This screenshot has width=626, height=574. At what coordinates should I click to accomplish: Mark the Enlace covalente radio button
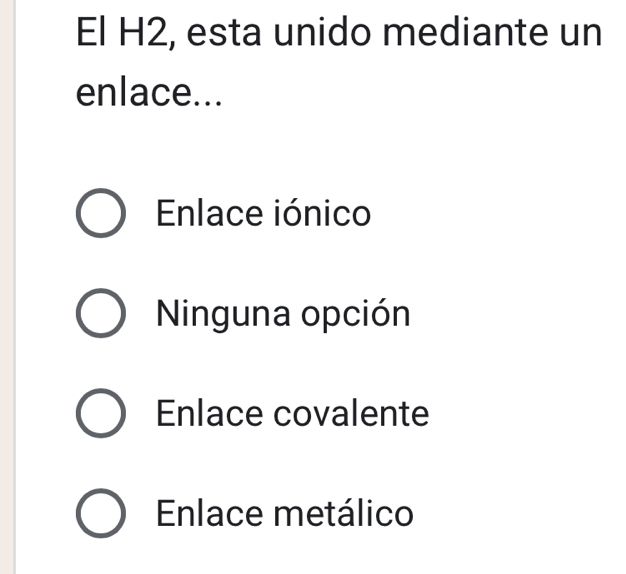(101, 415)
